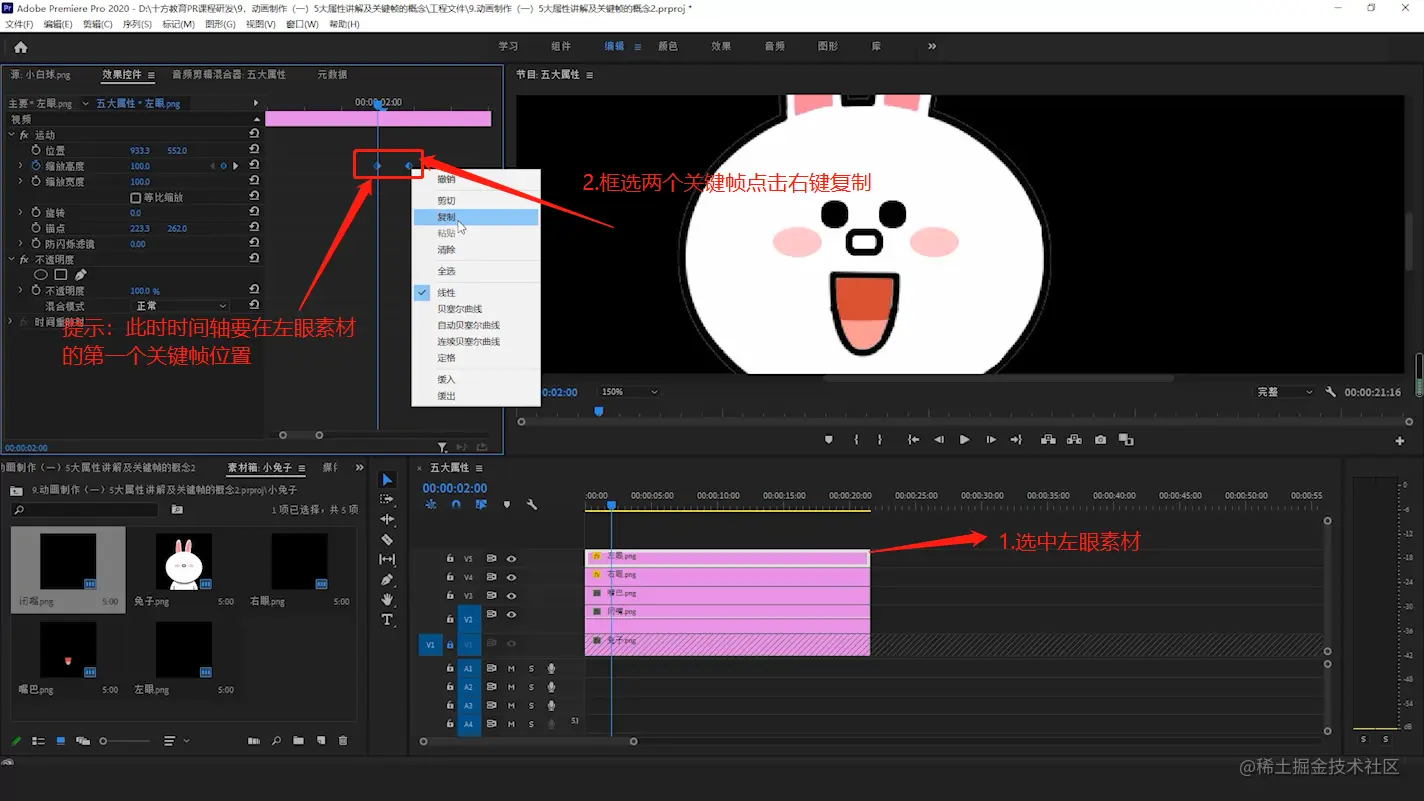Switch to 元数据 tab
The height and width of the screenshot is (801, 1424).
pos(332,75)
